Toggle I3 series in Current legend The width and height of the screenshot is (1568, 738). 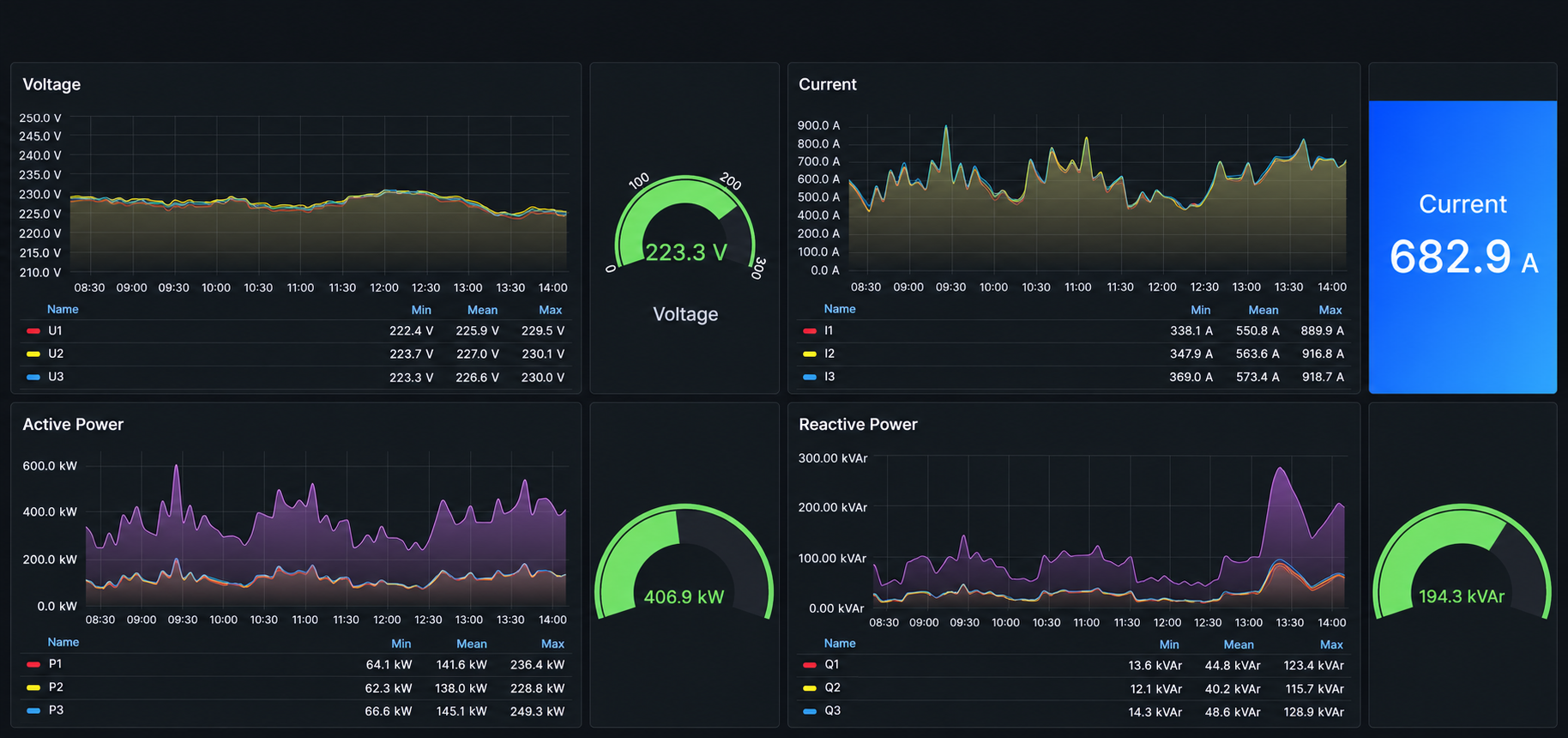pyautogui.click(x=829, y=377)
